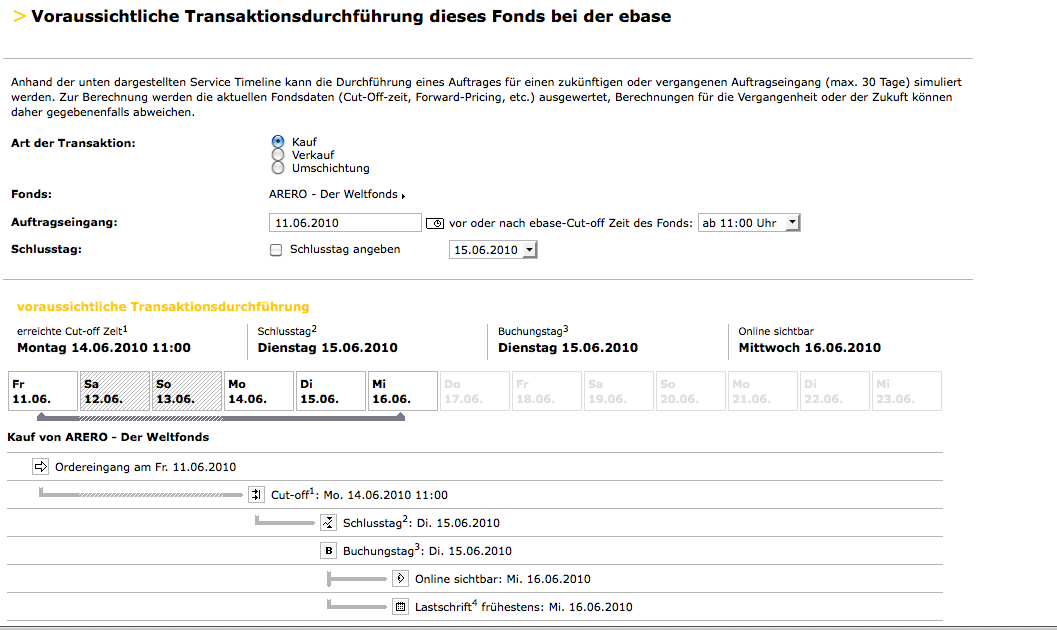Click the Cut-off row icon

tap(256, 495)
